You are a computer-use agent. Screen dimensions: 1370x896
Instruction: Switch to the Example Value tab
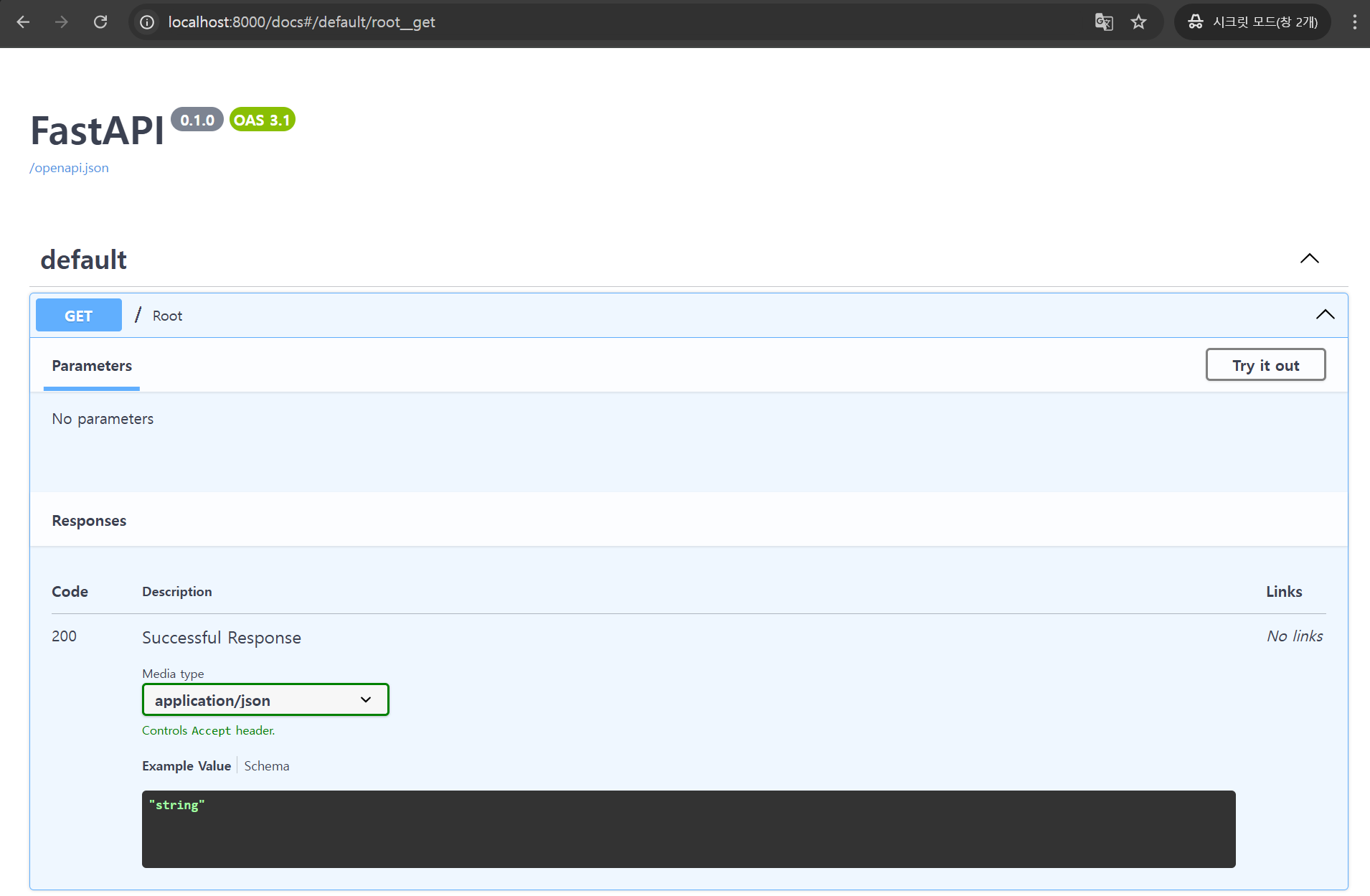click(186, 766)
